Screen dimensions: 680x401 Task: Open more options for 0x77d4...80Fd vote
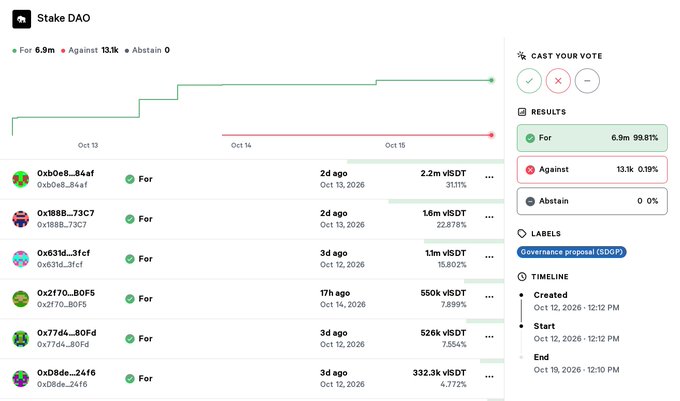click(x=489, y=337)
